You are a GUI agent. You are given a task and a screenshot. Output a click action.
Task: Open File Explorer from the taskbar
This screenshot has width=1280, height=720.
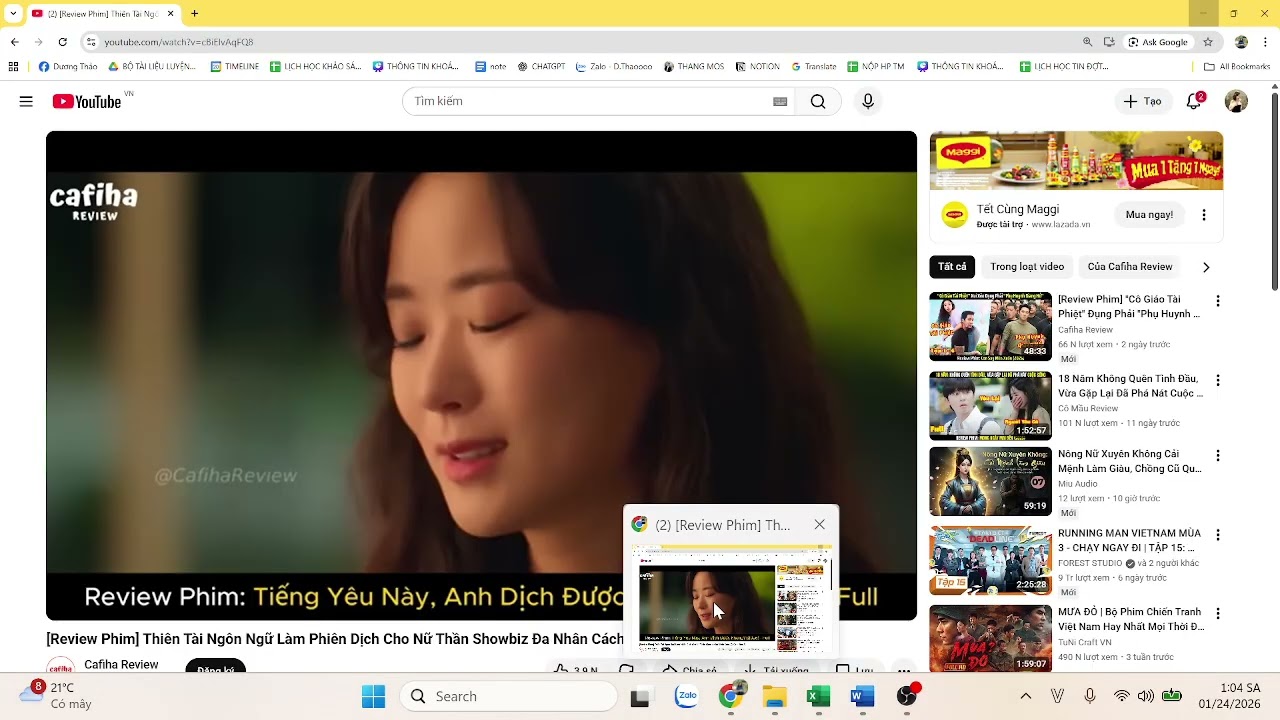pyautogui.click(x=775, y=697)
